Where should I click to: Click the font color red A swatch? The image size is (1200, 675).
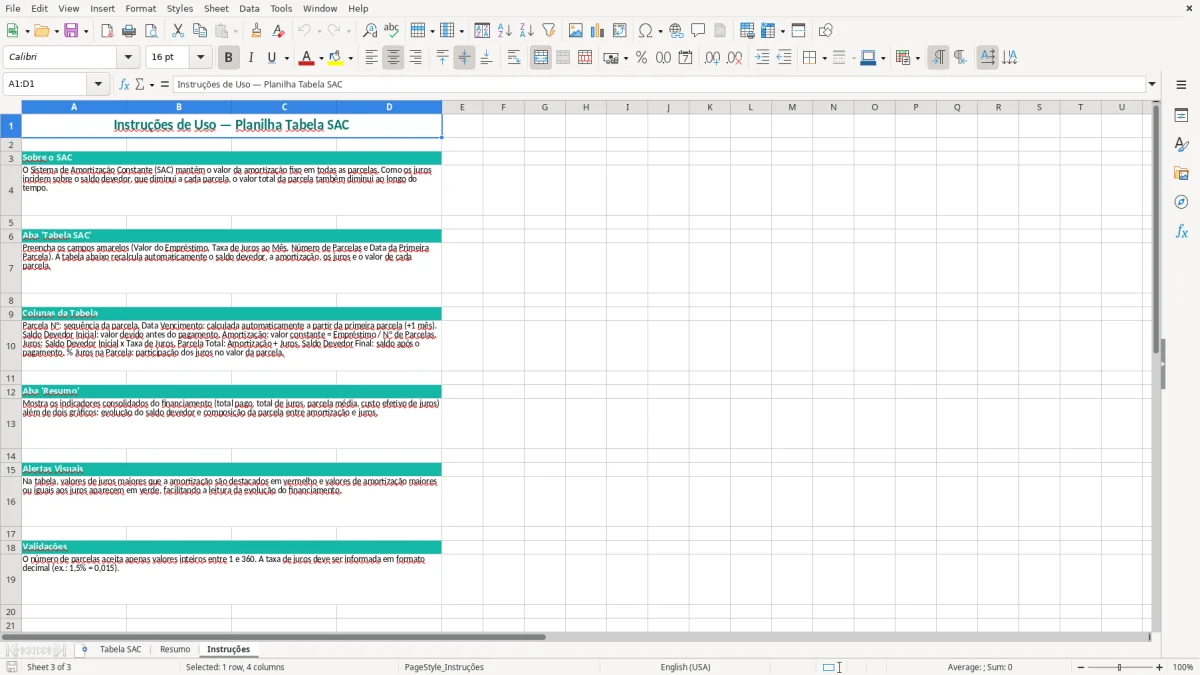[x=306, y=58]
